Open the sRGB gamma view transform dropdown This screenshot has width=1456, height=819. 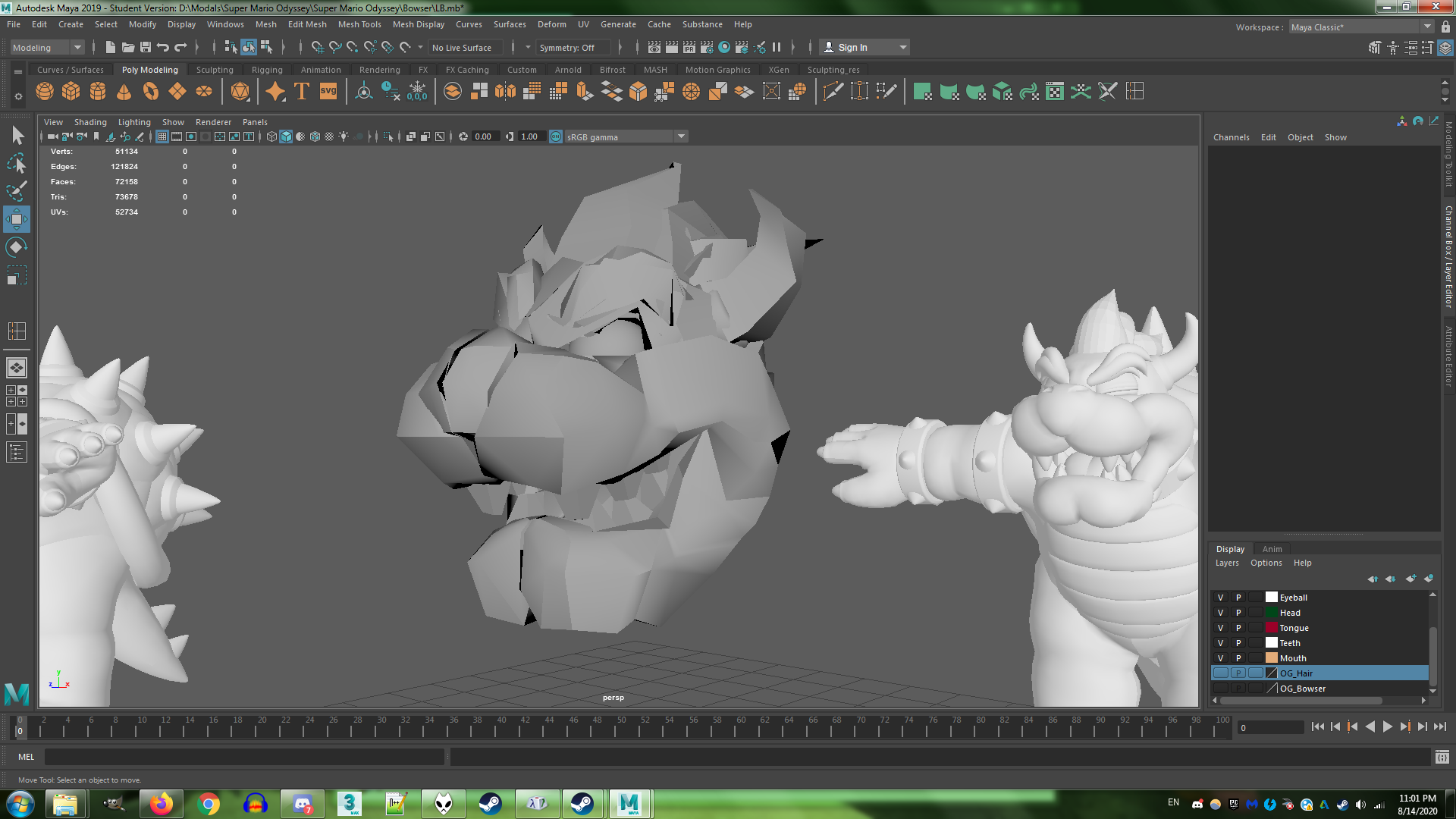point(626,137)
